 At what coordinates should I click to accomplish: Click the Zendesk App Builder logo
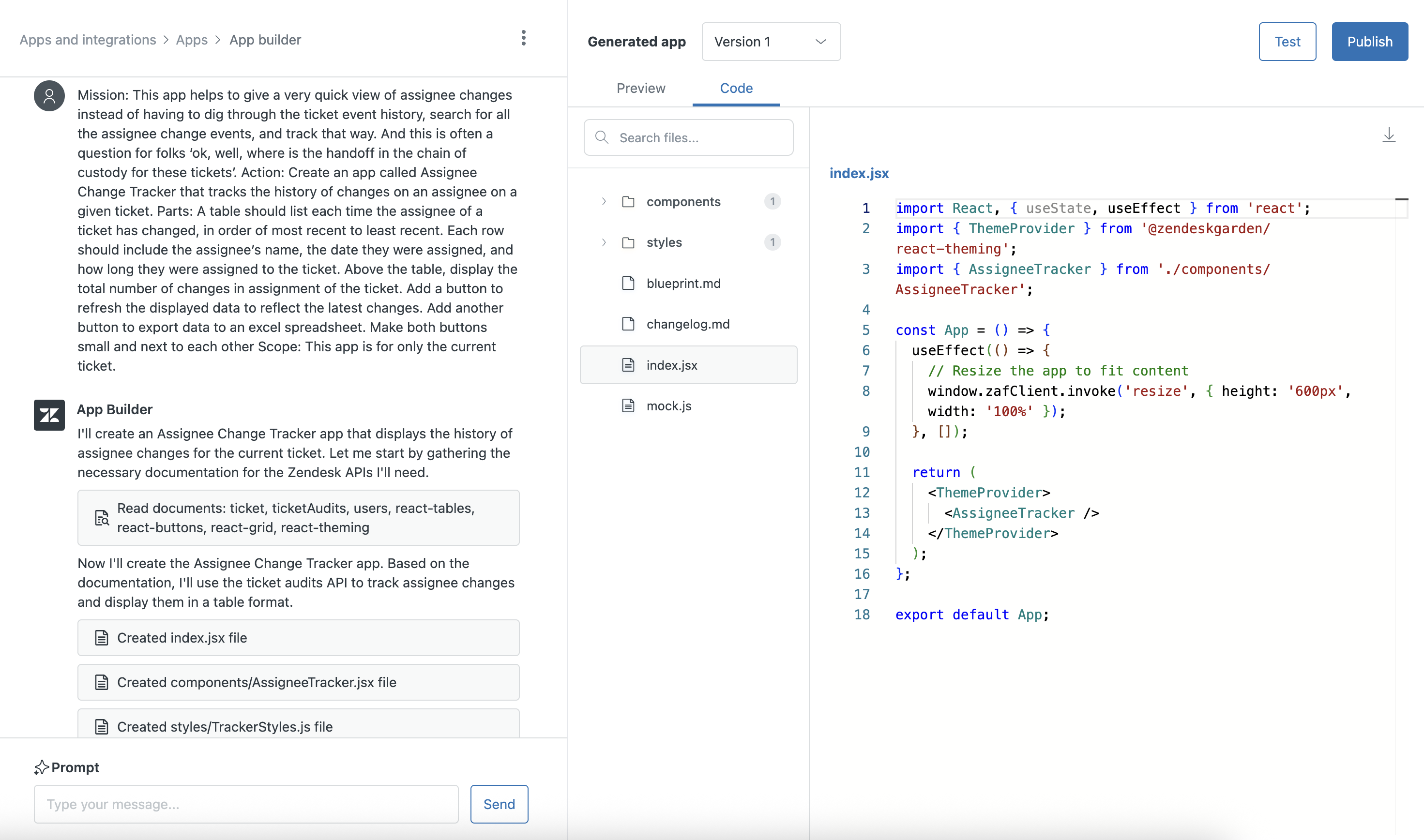(49, 415)
